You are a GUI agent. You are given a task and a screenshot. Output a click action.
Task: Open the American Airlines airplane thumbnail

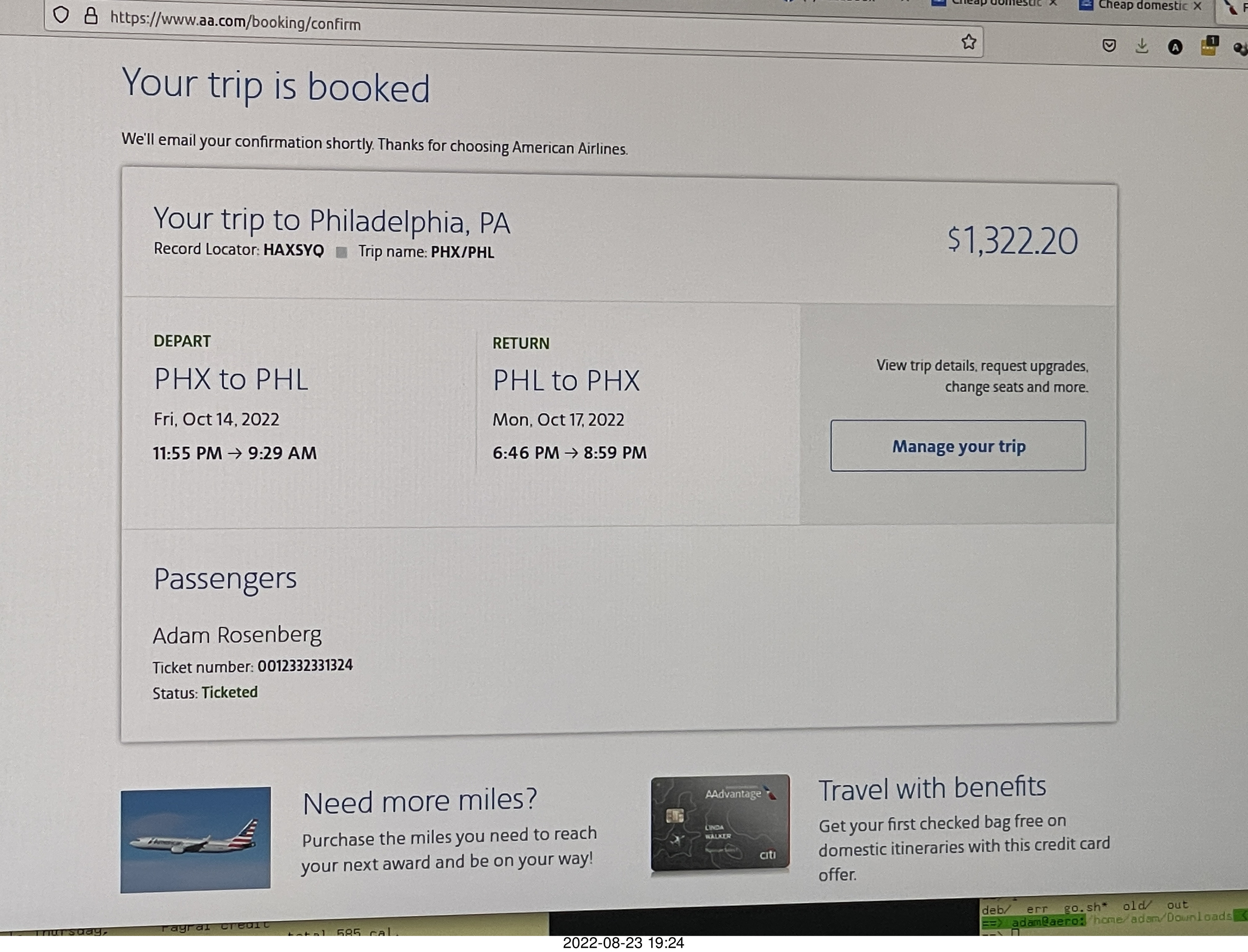click(x=195, y=839)
